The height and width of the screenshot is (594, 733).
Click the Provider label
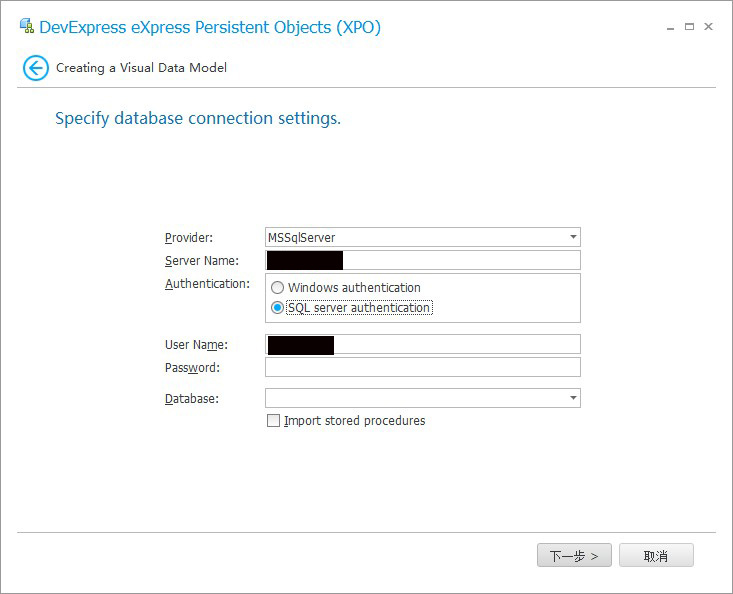tap(189, 238)
